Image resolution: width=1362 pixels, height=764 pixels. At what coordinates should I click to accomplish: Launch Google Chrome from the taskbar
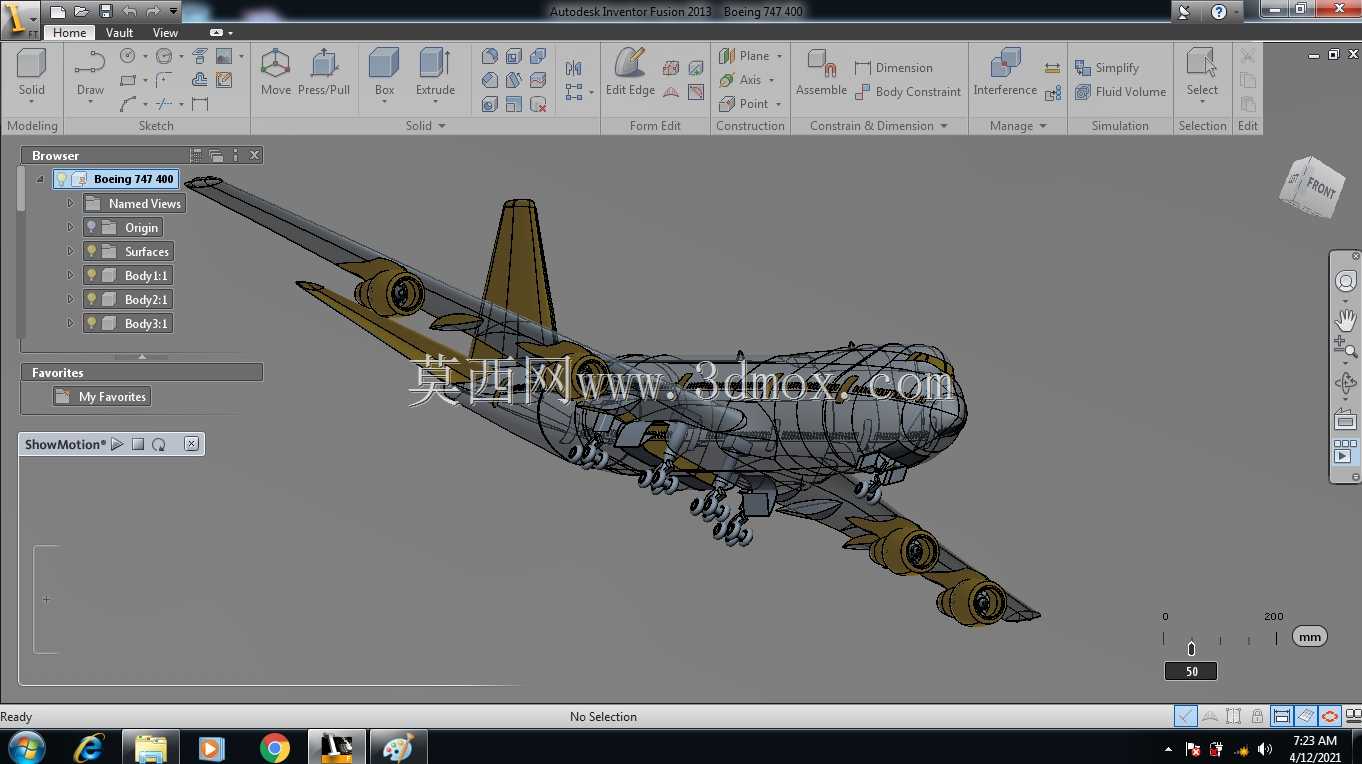274,747
